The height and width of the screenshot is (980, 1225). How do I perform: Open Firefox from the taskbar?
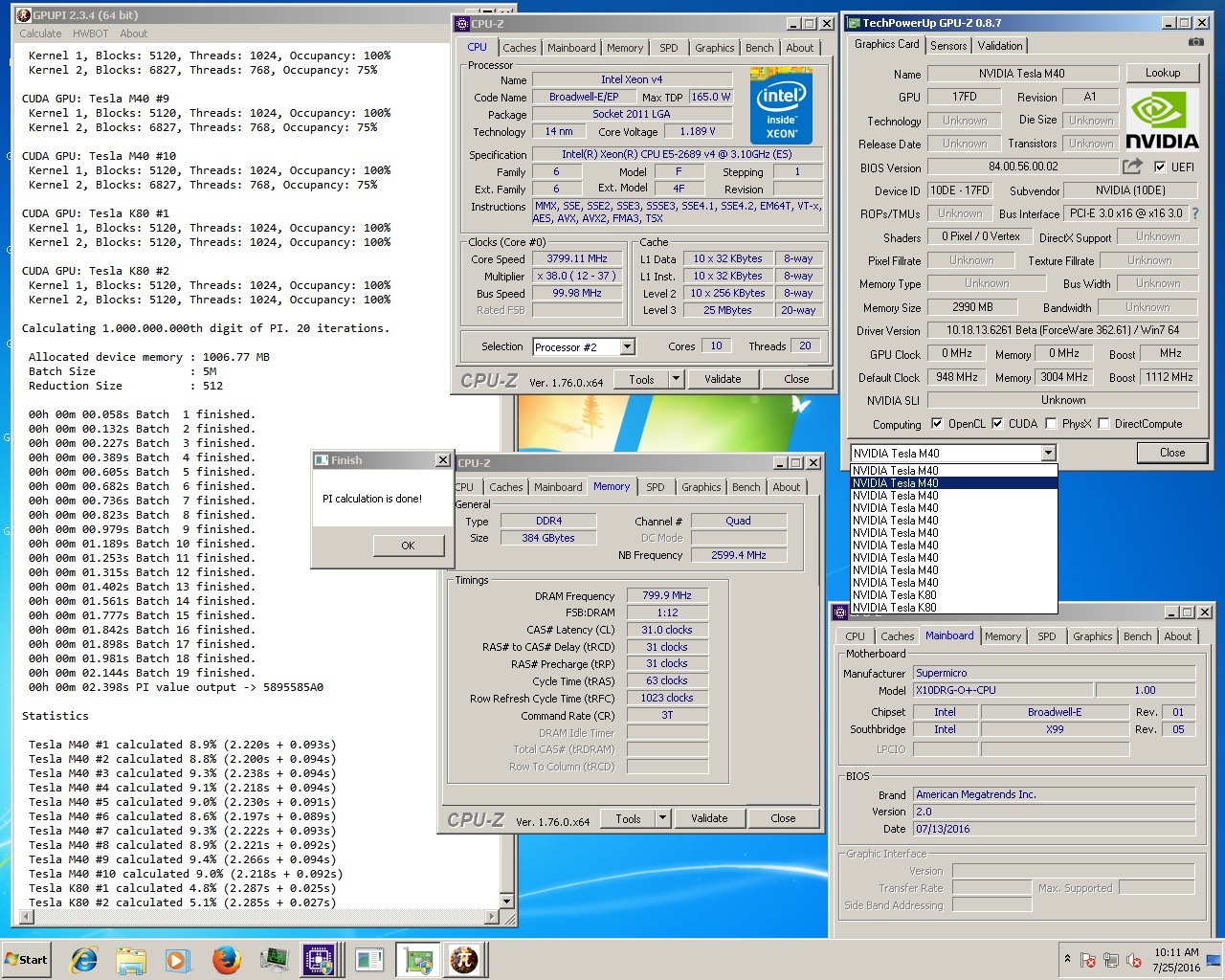coord(227,959)
